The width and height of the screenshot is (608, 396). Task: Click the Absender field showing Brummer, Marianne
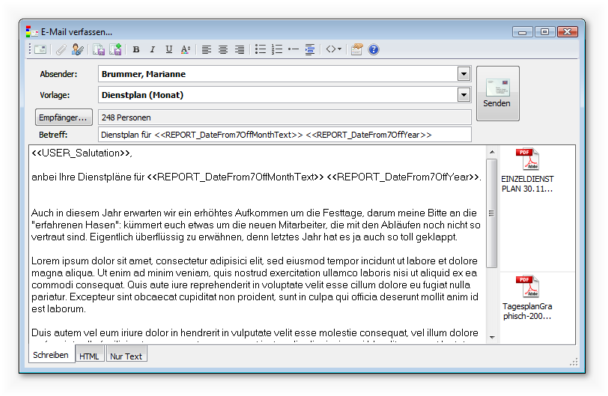click(x=284, y=74)
